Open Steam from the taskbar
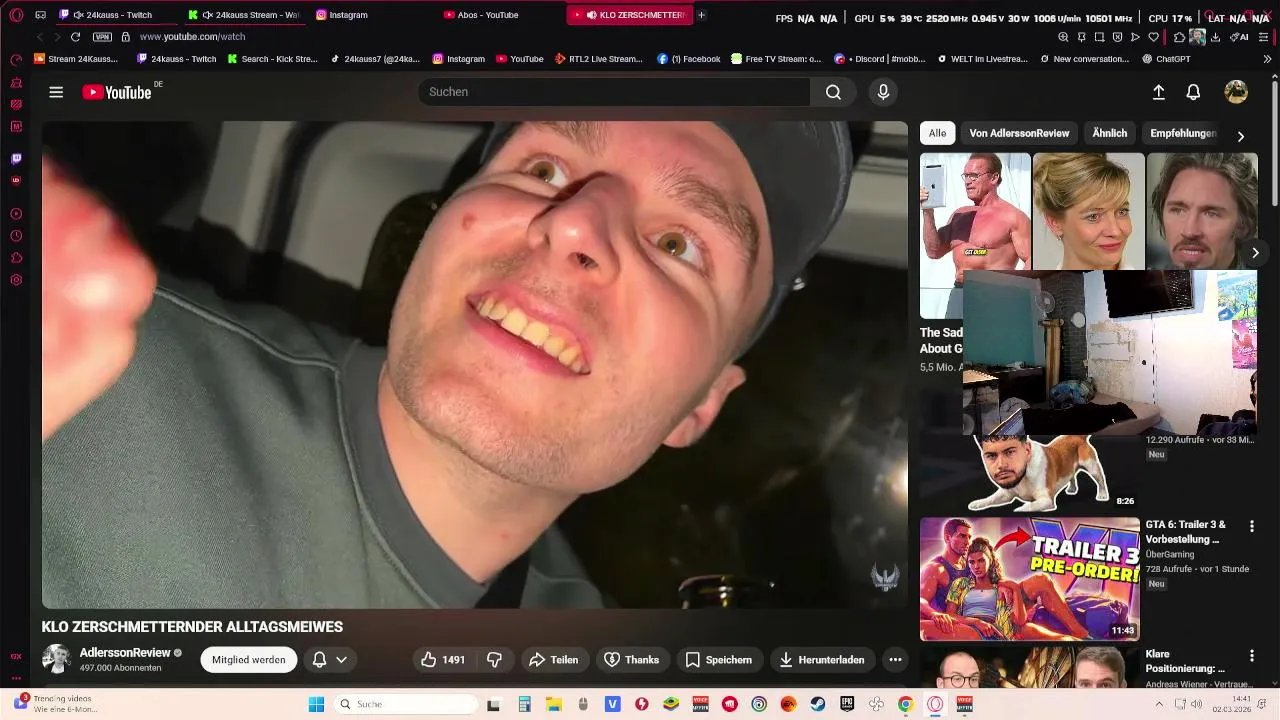 [x=818, y=704]
